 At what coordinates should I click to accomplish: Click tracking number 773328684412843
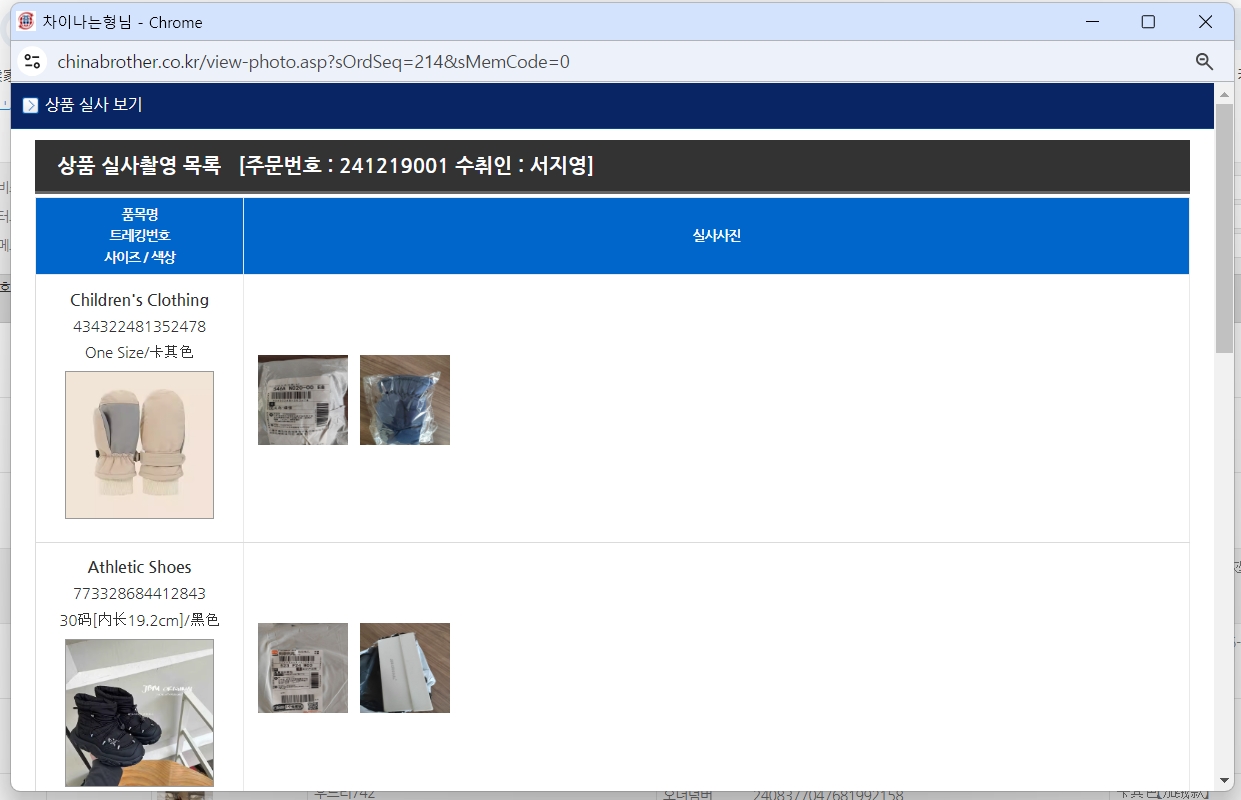139,593
